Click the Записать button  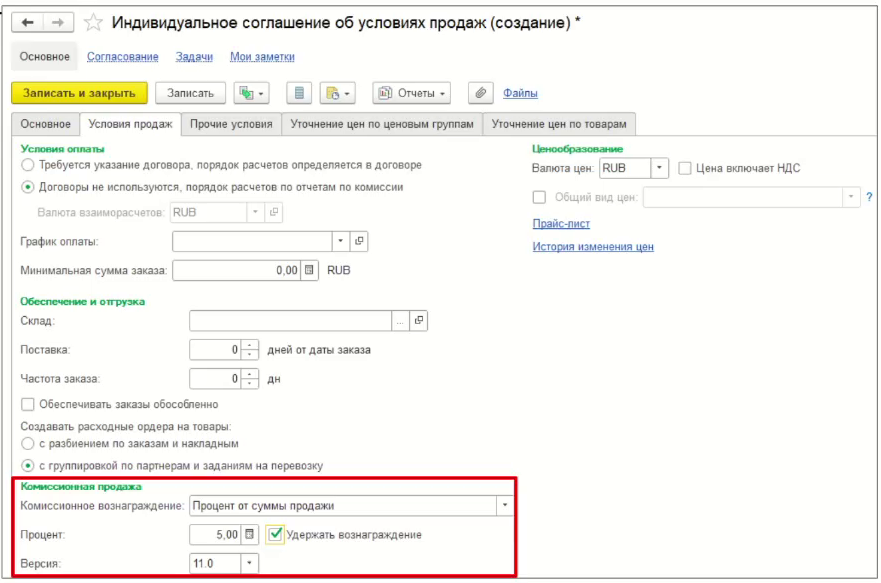[x=190, y=93]
